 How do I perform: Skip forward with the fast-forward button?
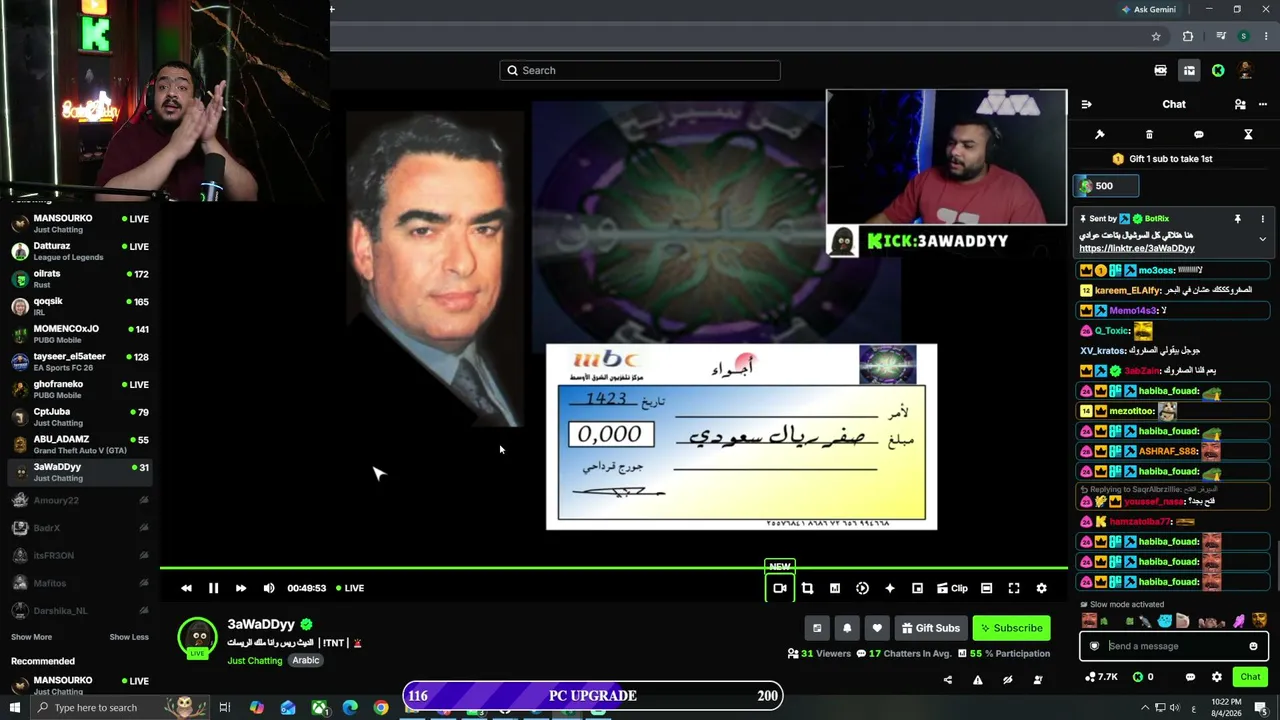point(241,588)
